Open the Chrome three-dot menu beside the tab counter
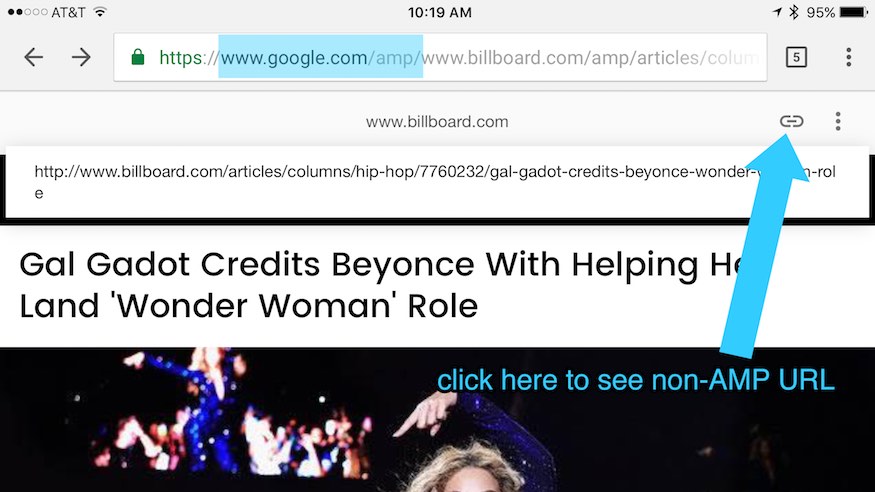The image size is (875, 492). (848, 57)
